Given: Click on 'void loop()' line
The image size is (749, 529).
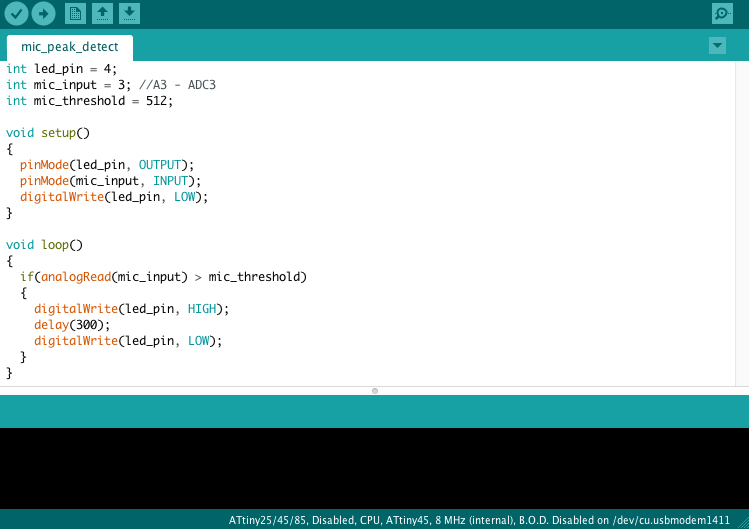Looking at the screenshot, I should 44,245.
